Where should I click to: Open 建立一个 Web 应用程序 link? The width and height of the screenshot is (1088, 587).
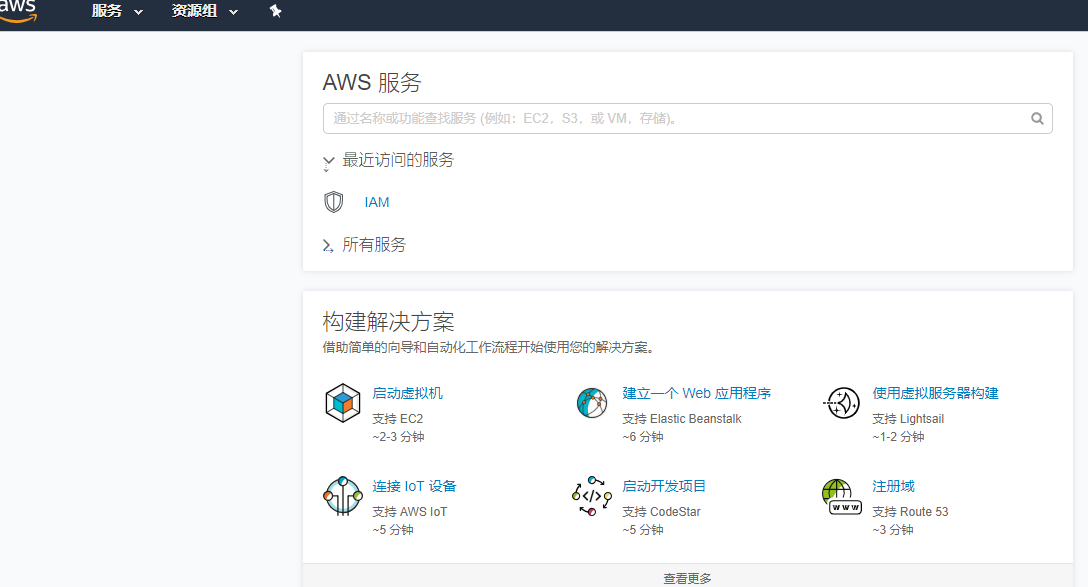[x=697, y=393]
